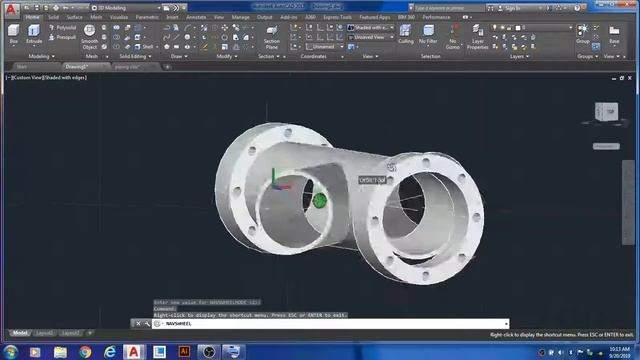This screenshot has height=360, width=640.
Task: Expand the Layers panel
Action: [520, 56]
